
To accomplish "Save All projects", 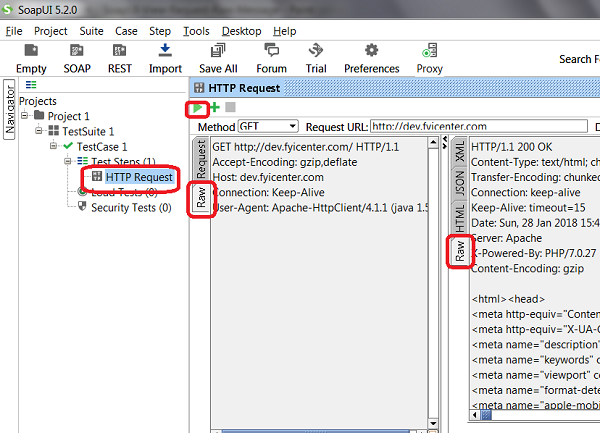I will click(x=218, y=59).
